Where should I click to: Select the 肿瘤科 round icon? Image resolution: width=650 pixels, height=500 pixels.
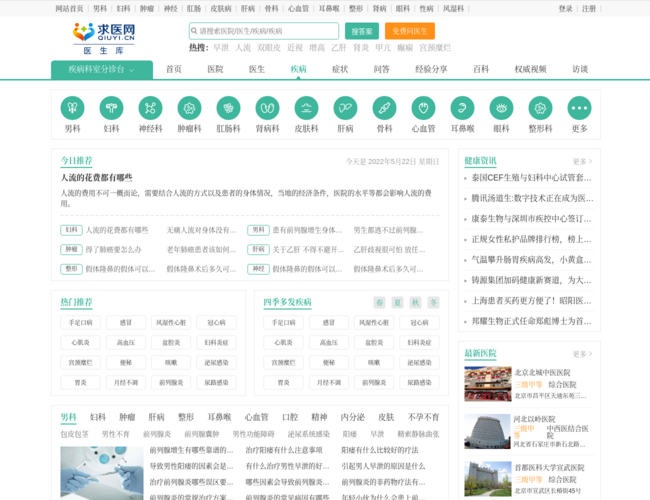[x=189, y=108]
